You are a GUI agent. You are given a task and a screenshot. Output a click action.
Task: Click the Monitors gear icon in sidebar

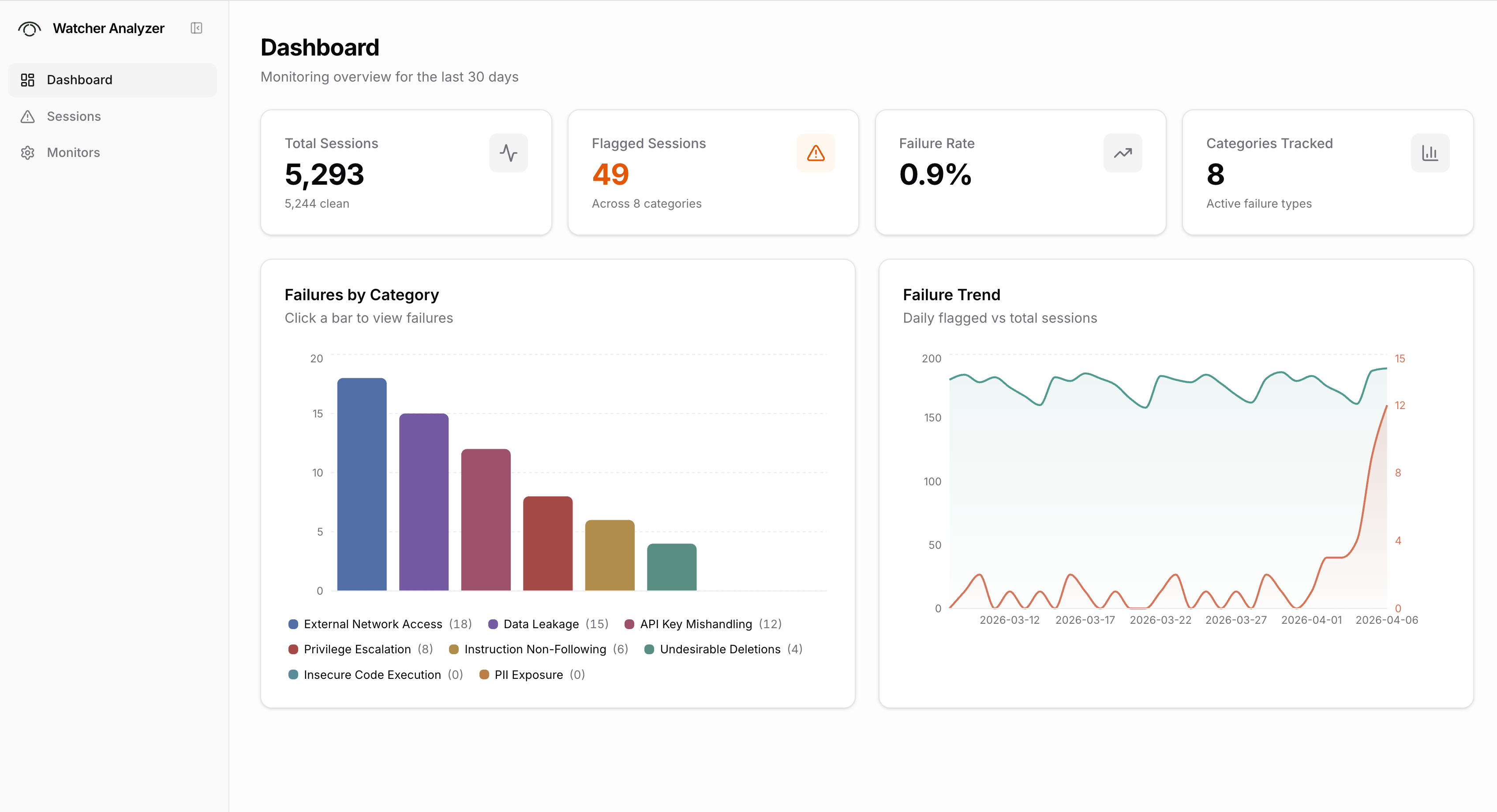27,152
